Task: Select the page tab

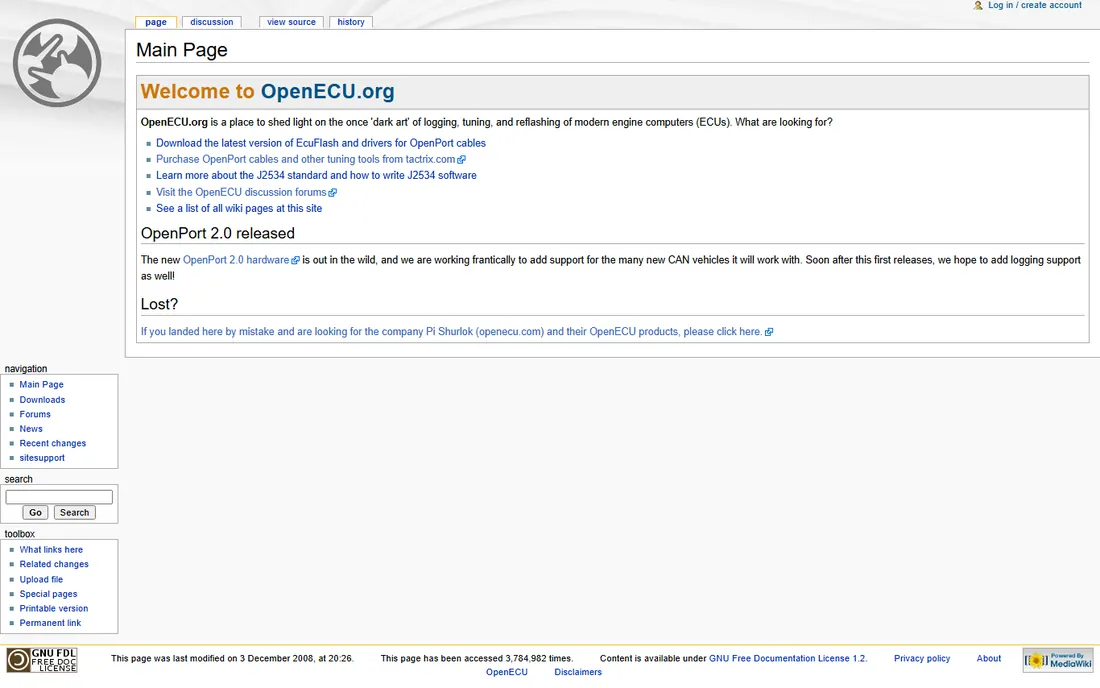Action: click(x=156, y=22)
